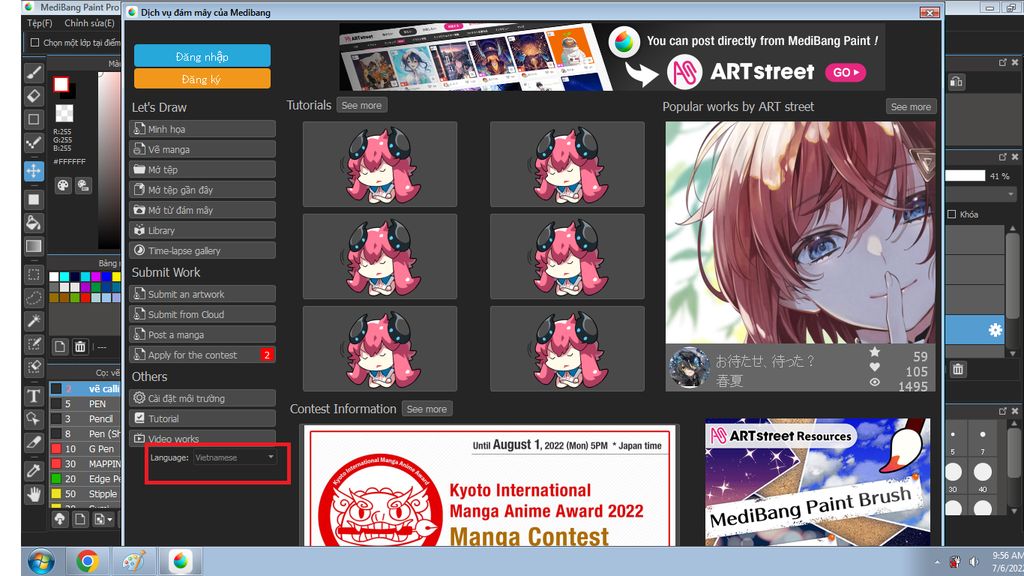Click the Windows Start button

pyautogui.click(x=41, y=562)
